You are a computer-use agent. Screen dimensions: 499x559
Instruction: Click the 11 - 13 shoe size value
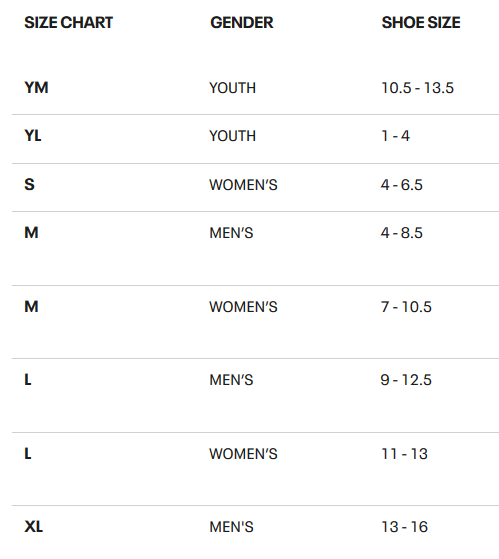(x=405, y=454)
